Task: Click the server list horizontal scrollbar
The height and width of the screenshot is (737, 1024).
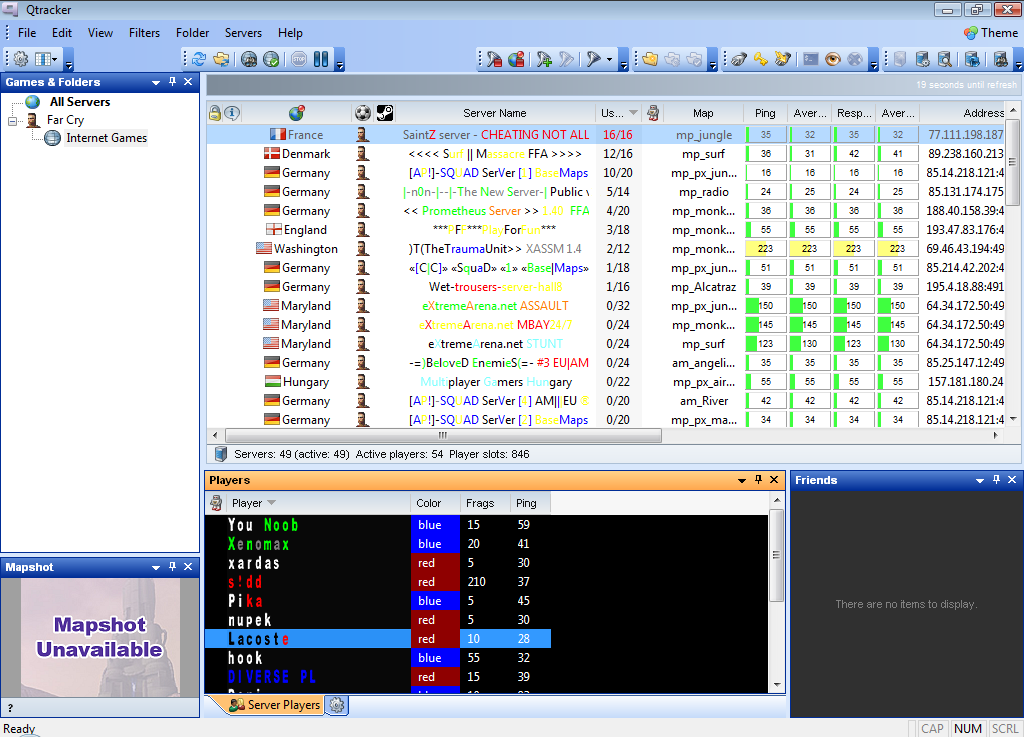Action: [x=443, y=435]
